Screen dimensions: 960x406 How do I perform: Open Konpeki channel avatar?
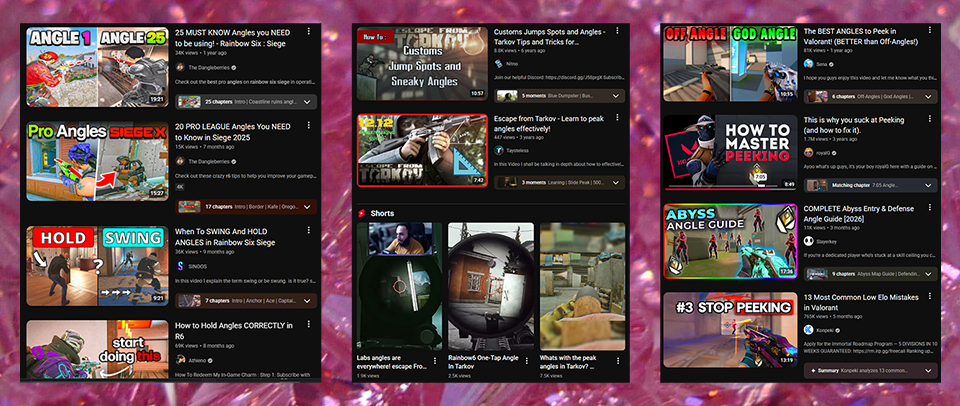coord(808,328)
